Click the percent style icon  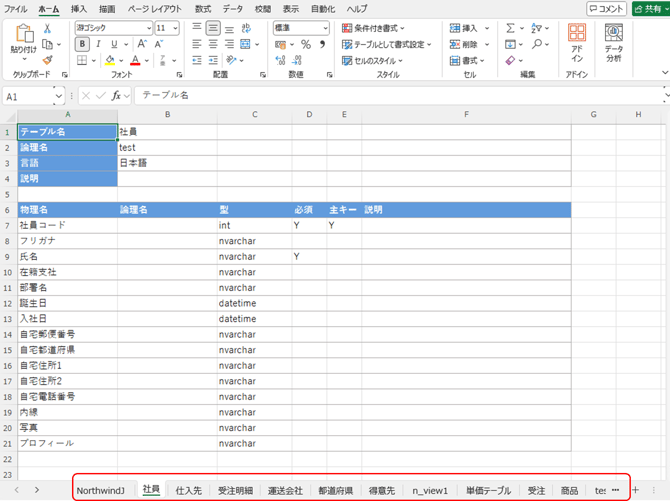(x=306, y=45)
